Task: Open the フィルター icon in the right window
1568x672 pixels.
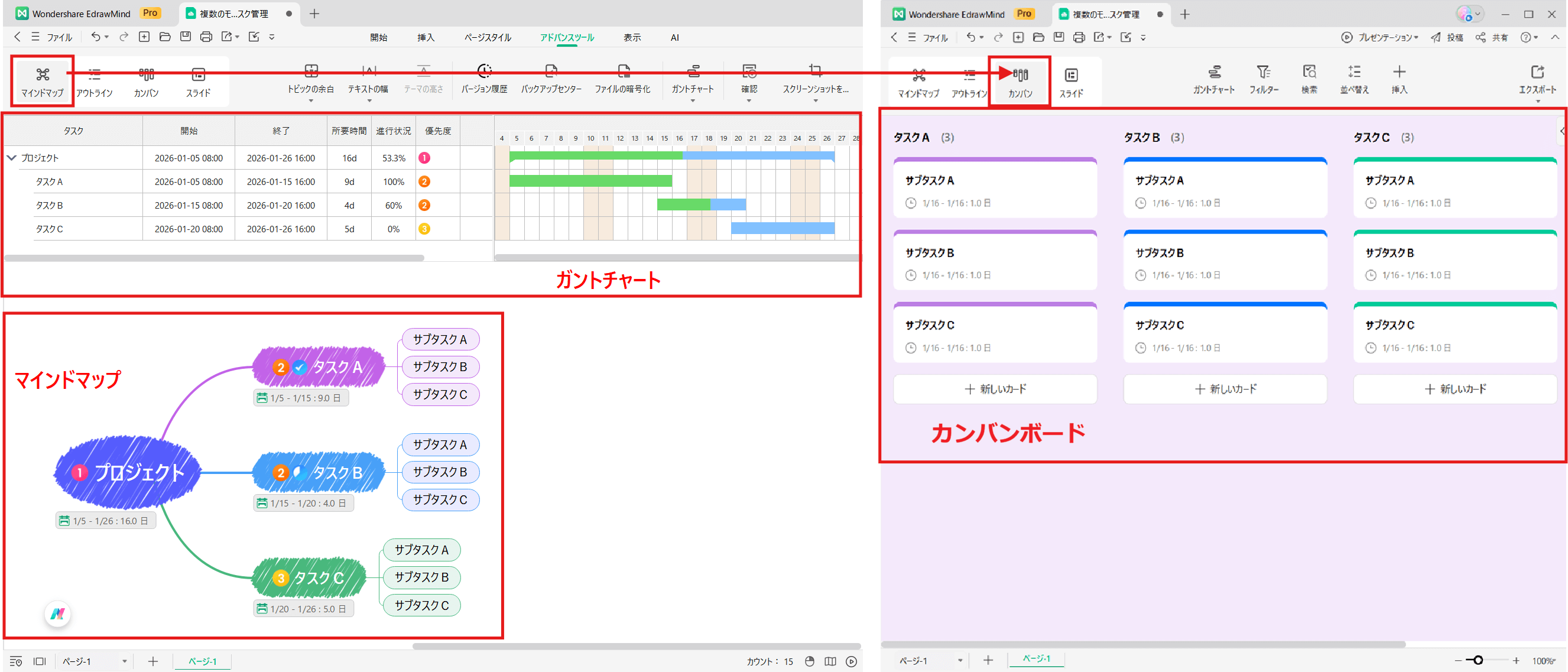Action: click(1264, 78)
